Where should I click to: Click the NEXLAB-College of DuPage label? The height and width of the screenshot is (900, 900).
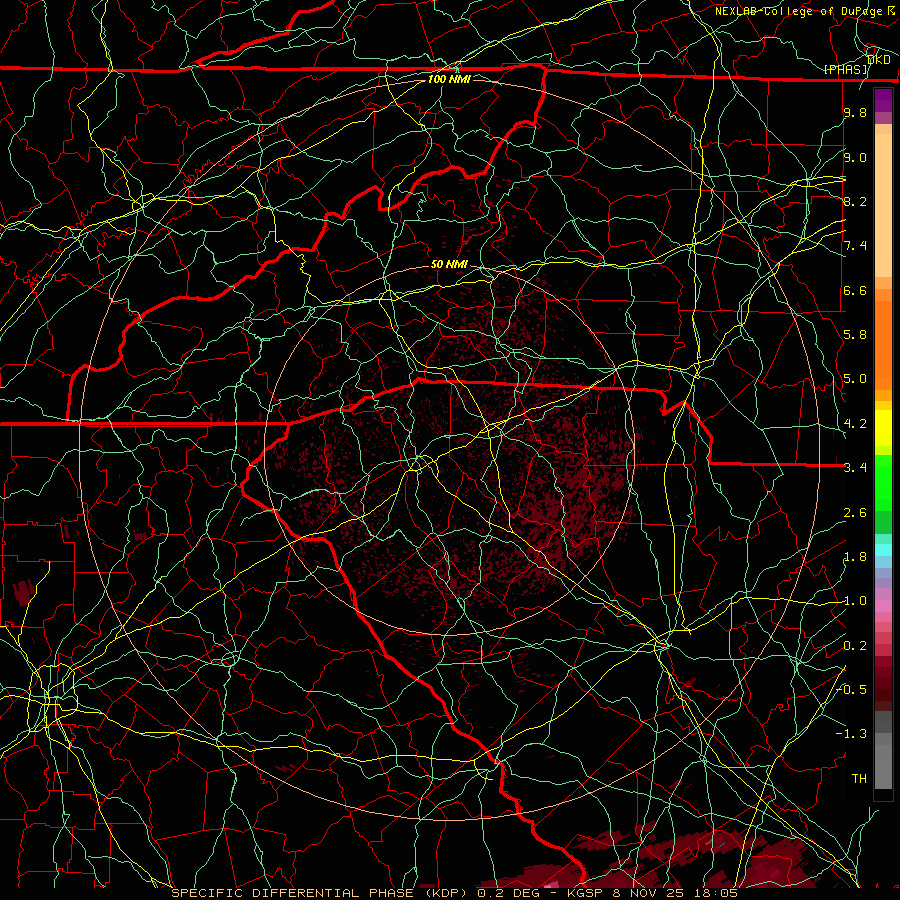[x=798, y=11]
